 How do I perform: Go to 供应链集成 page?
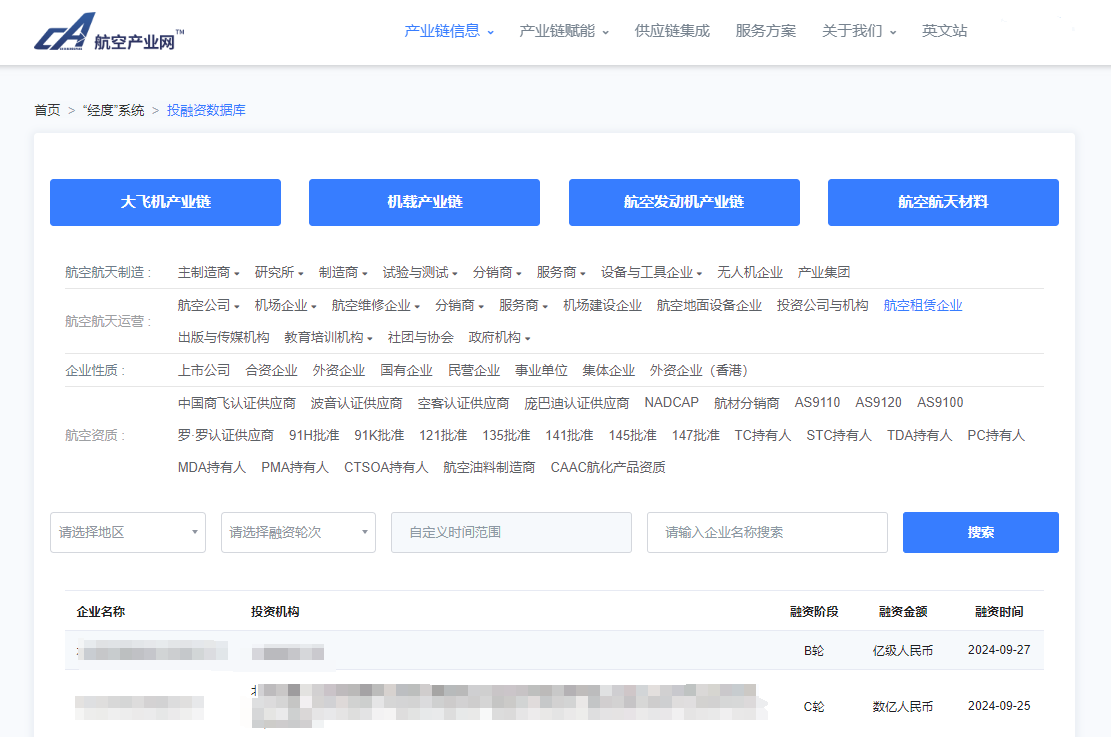click(672, 31)
